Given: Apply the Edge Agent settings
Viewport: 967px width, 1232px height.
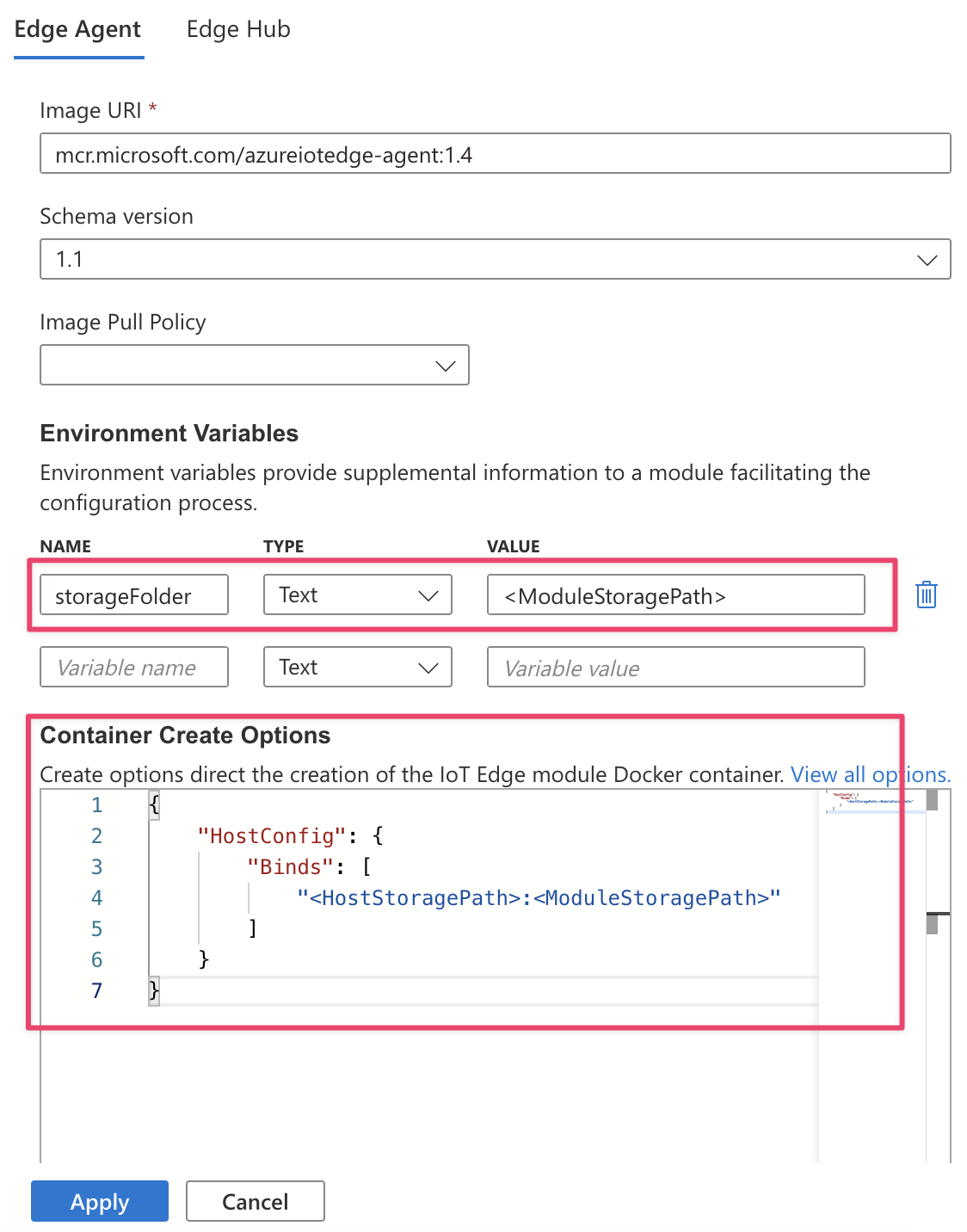Looking at the screenshot, I should [100, 1201].
